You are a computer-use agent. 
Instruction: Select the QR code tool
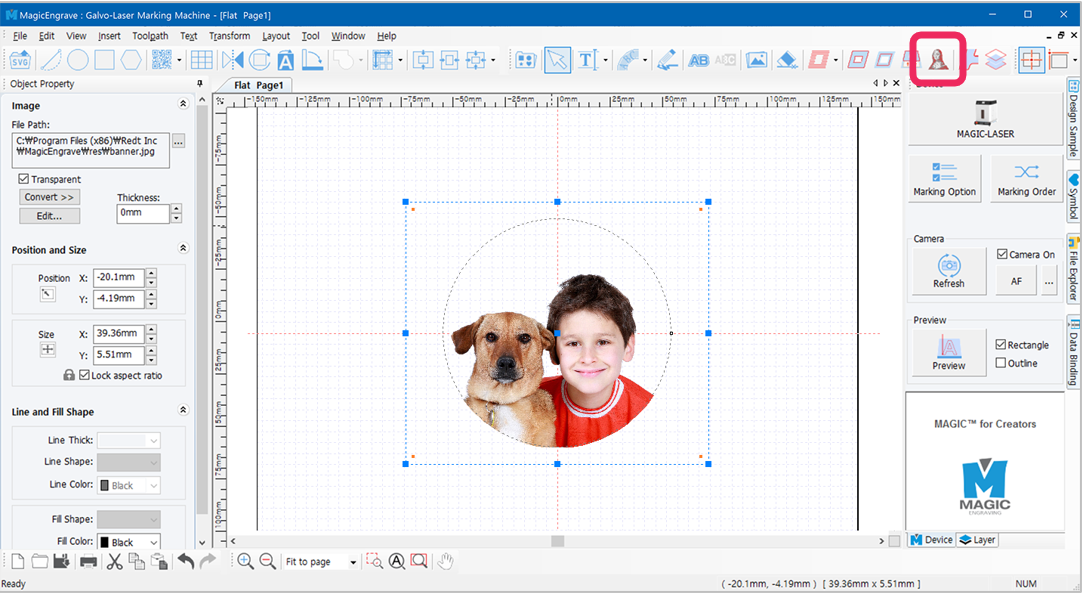click(162, 60)
